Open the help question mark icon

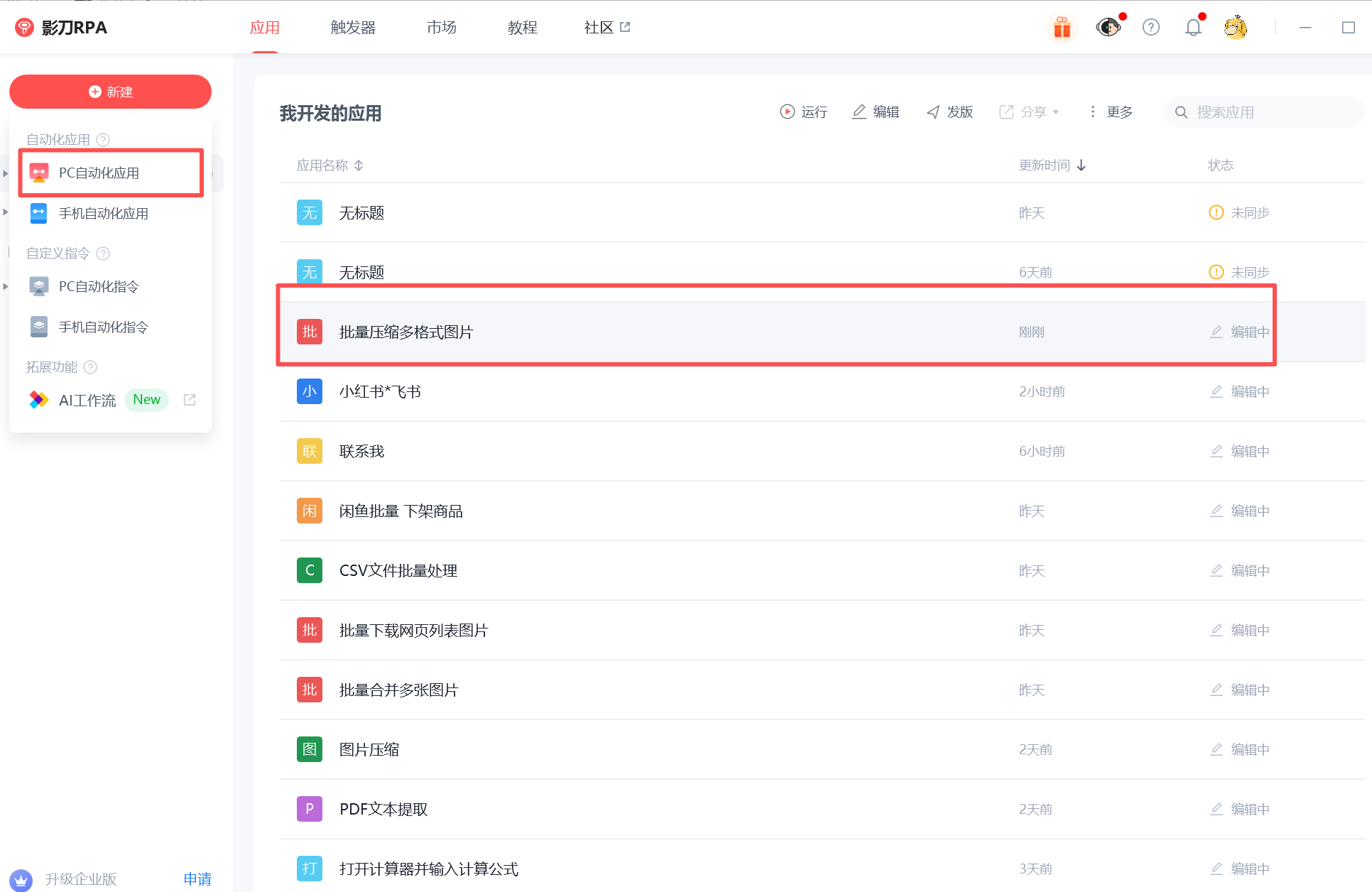1150,28
